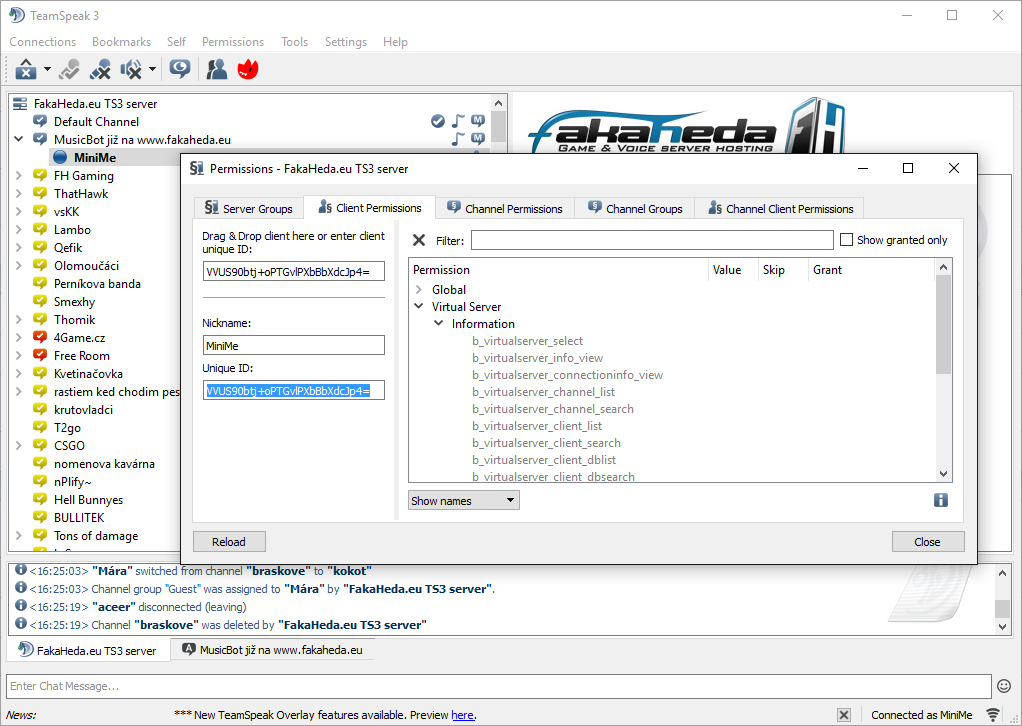Viewport: 1022px width, 726px height.
Task: Click the Enter Chat Message input box
Action: point(499,686)
